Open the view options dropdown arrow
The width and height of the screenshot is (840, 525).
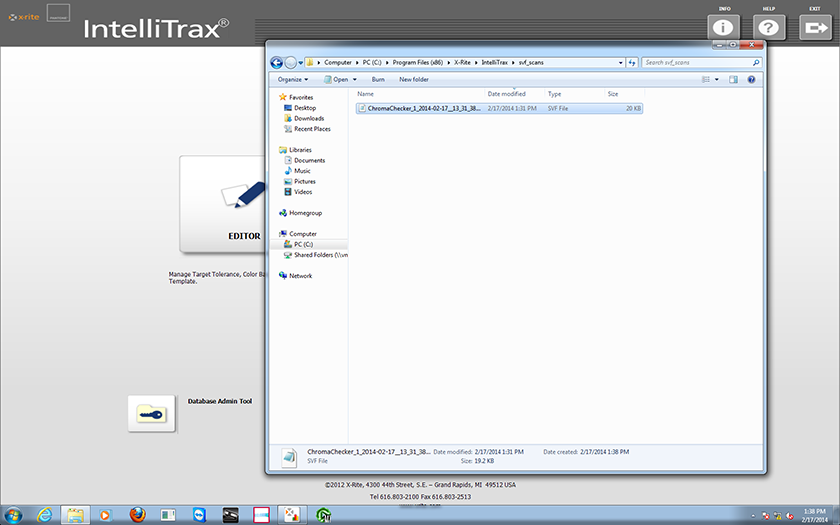[717, 79]
